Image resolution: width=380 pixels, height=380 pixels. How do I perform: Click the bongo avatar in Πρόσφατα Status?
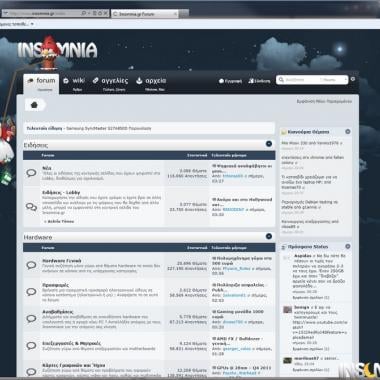click(x=287, y=310)
